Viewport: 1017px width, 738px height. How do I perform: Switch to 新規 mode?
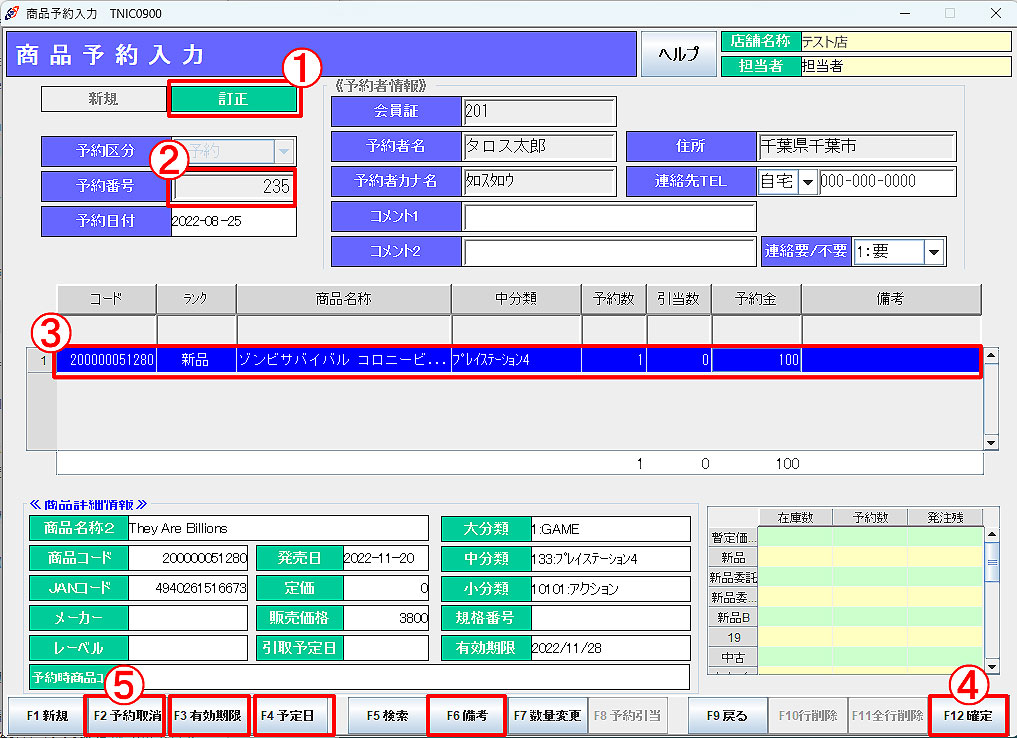(x=103, y=99)
